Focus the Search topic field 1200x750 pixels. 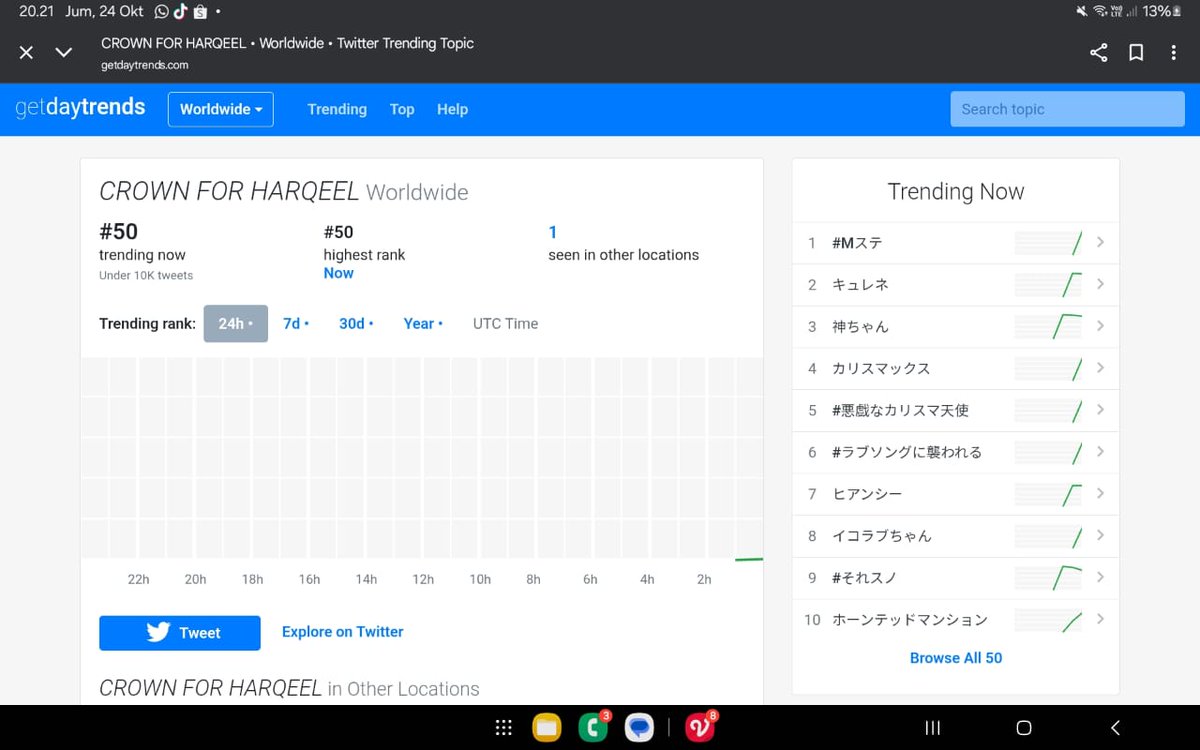1067,109
